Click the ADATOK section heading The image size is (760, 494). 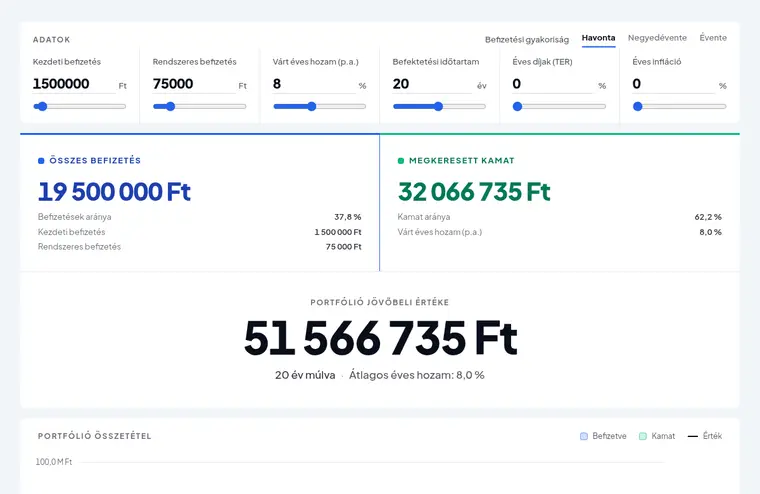(x=51, y=40)
